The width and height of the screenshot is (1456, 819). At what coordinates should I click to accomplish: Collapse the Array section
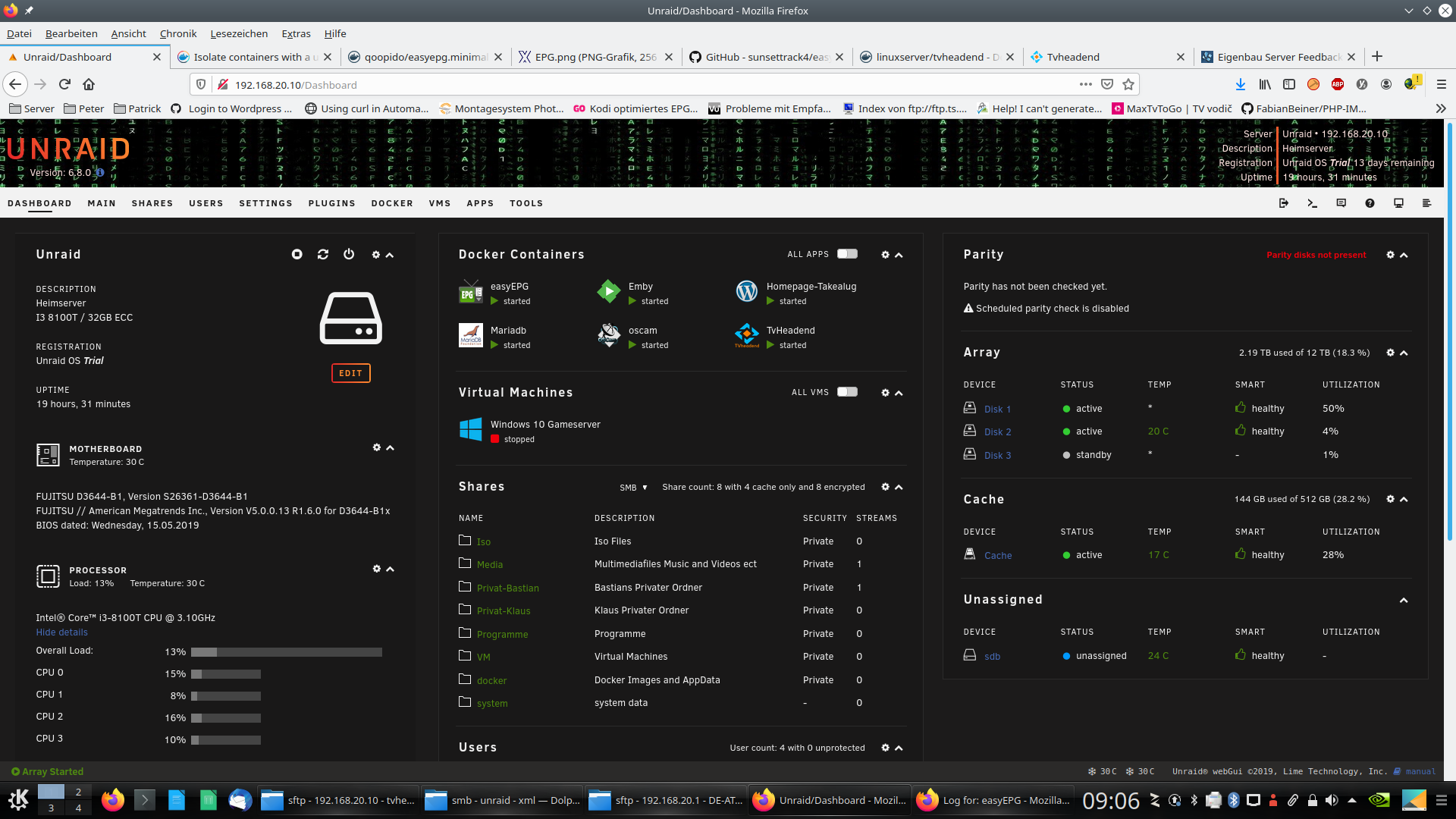click(1404, 353)
